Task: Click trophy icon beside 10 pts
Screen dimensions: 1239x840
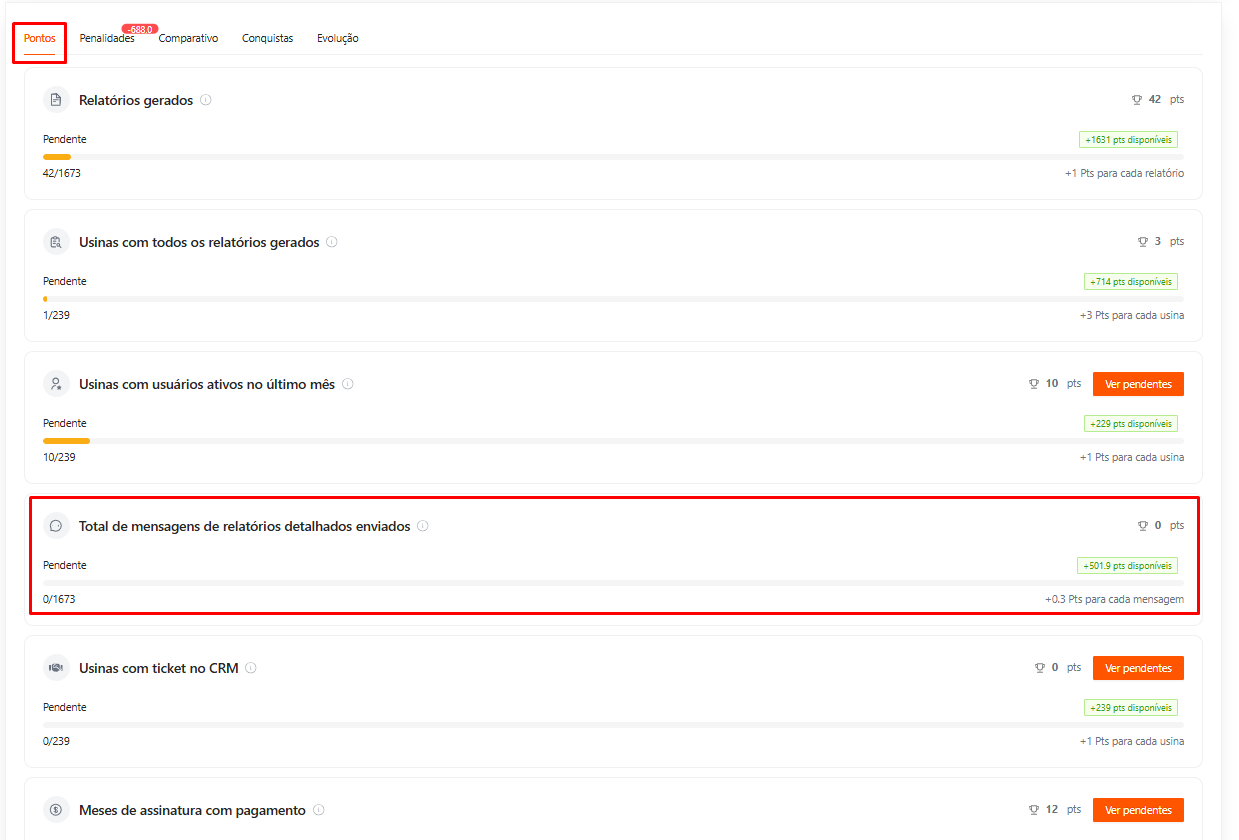Action: (1034, 384)
